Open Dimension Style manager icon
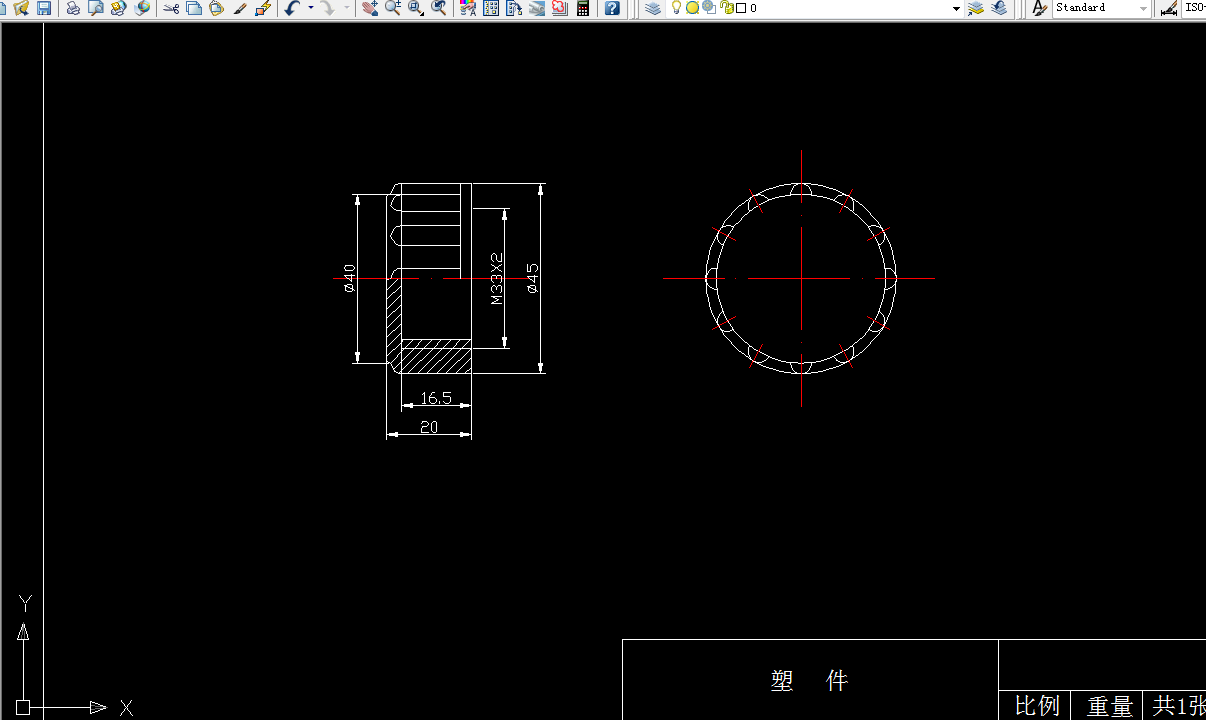The height and width of the screenshot is (720, 1206). tap(1168, 8)
